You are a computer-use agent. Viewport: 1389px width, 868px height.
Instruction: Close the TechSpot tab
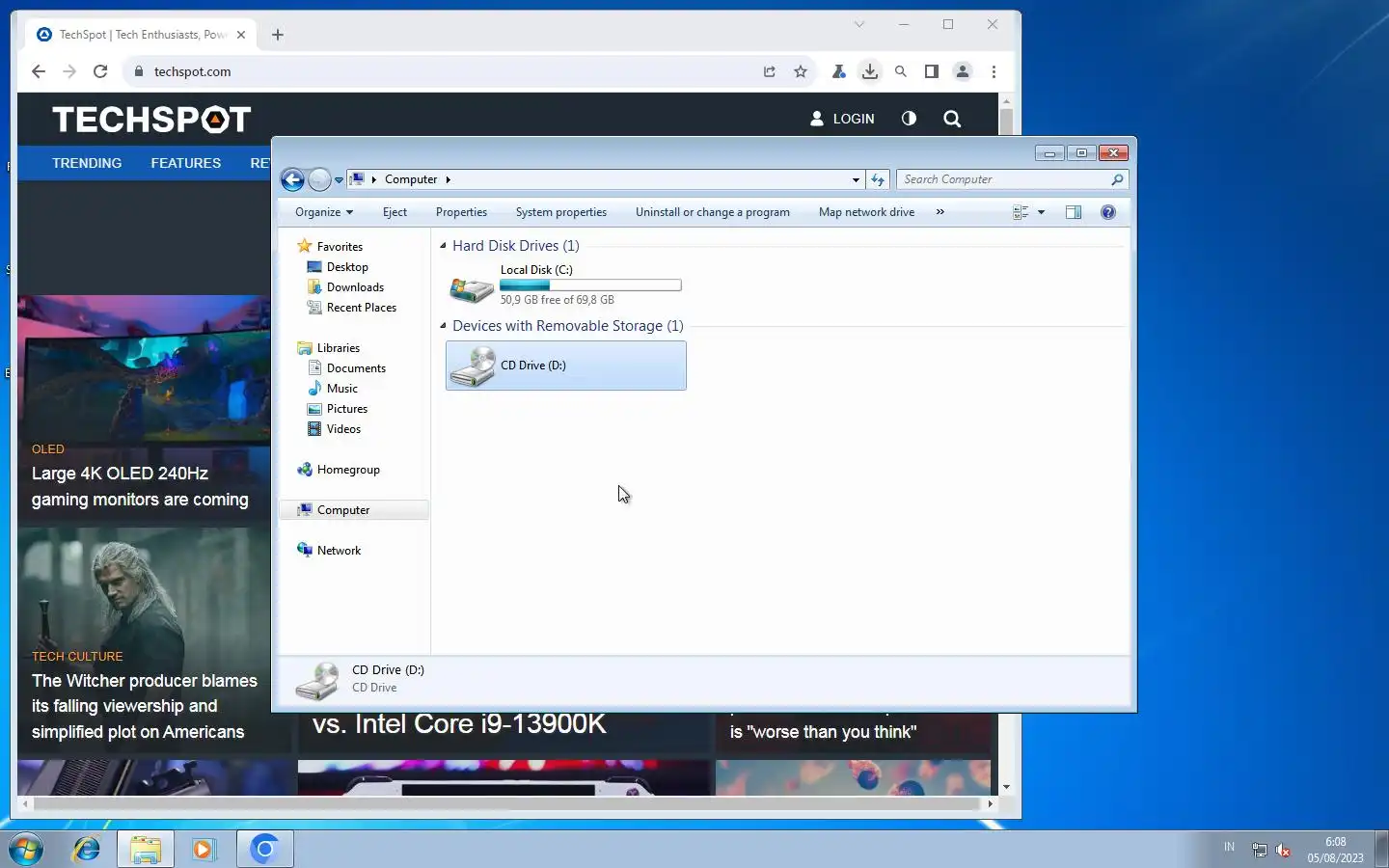[241, 35]
